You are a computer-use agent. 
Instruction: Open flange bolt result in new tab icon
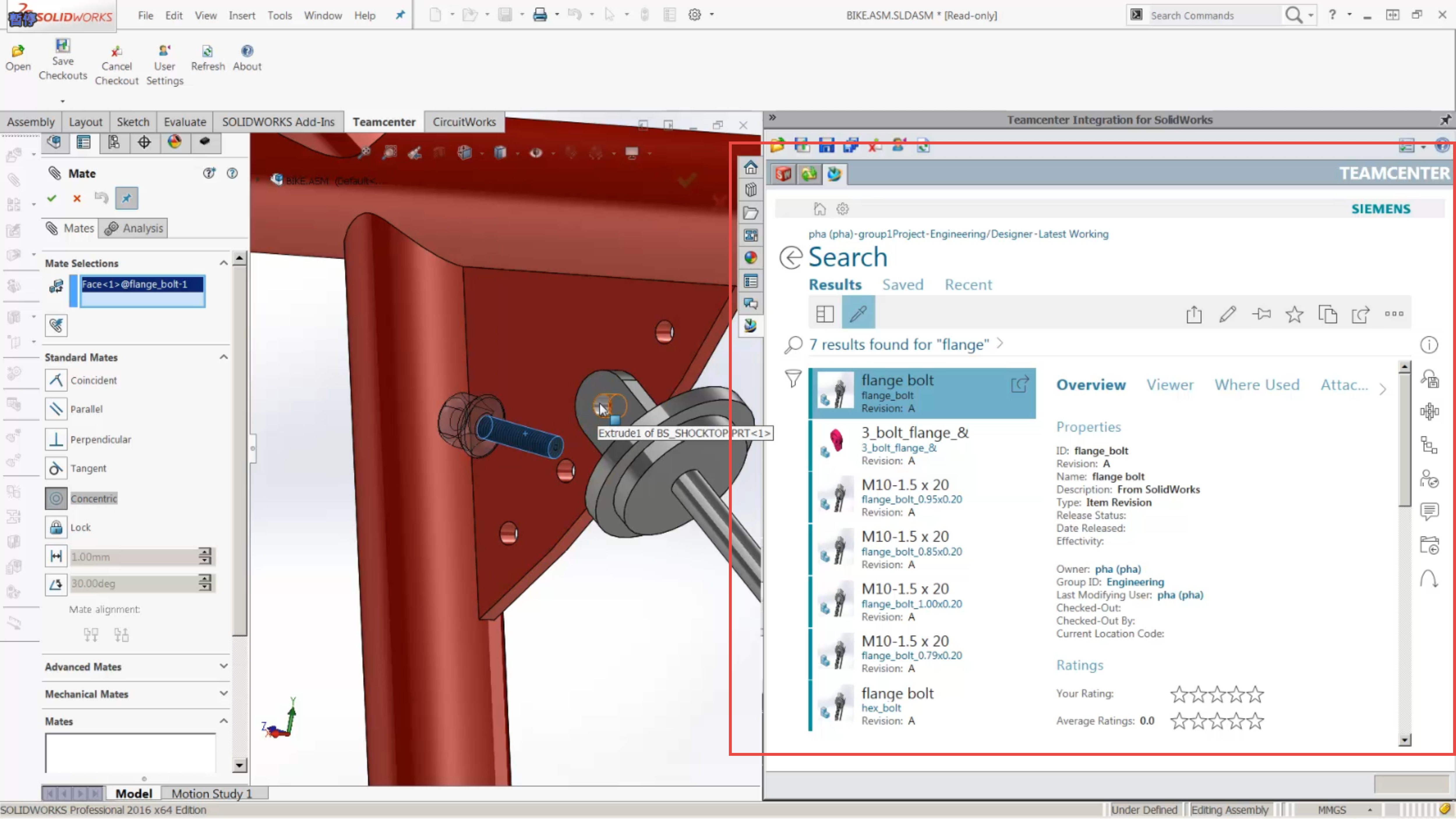tap(1020, 385)
